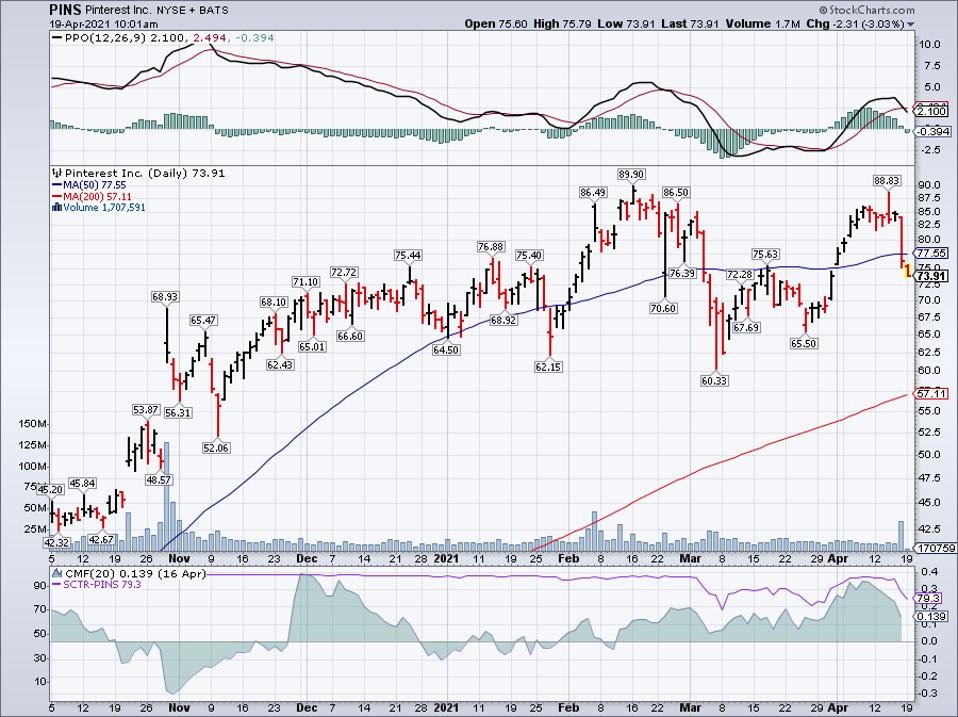
Task: Select the 68.93 price label
Action: tap(165, 297)
